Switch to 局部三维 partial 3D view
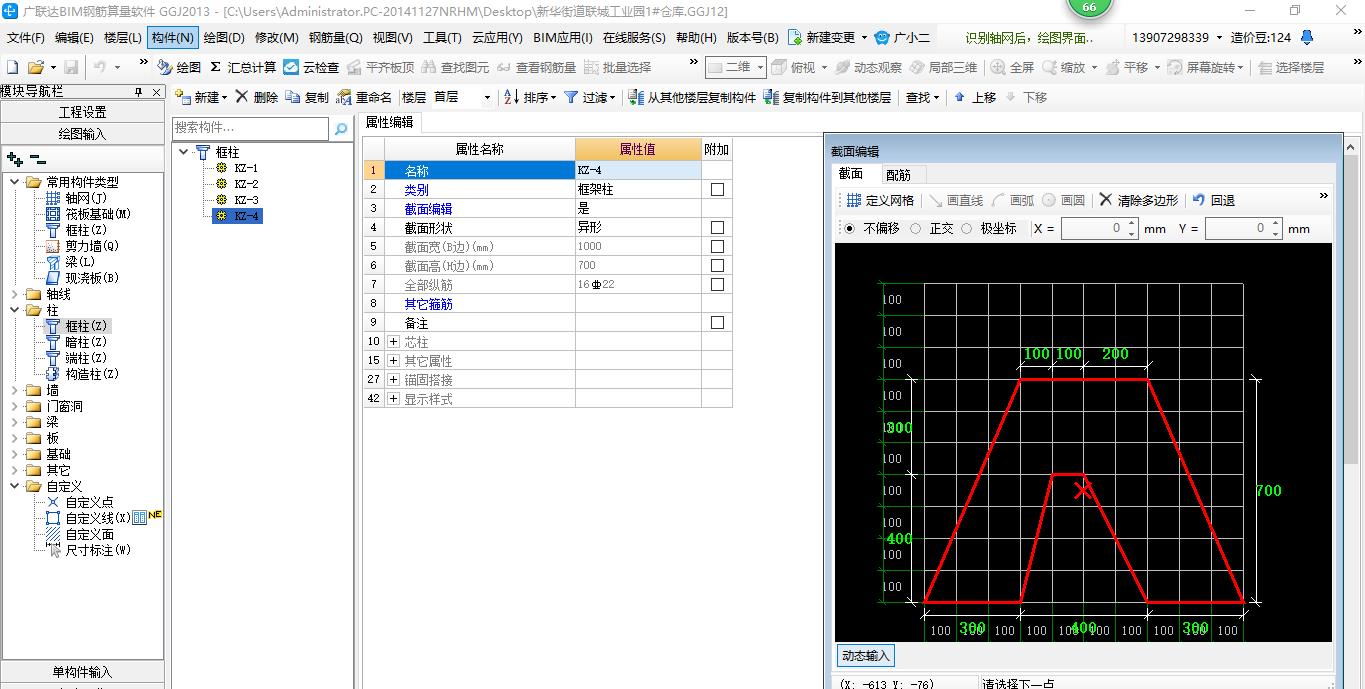 coord(943,67)
